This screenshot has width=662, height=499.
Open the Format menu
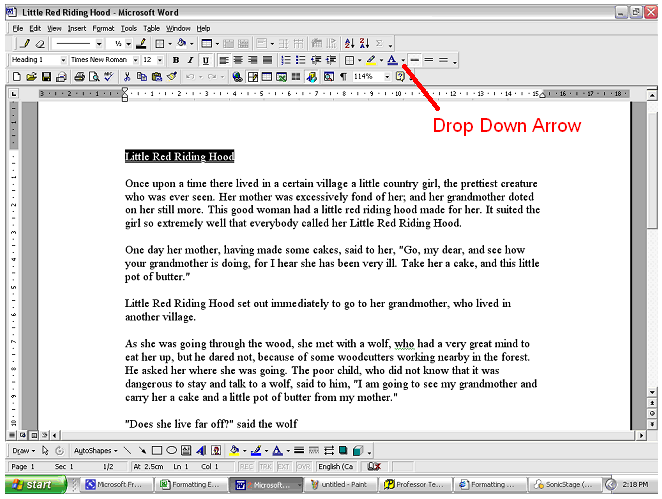tap(103, 29)
